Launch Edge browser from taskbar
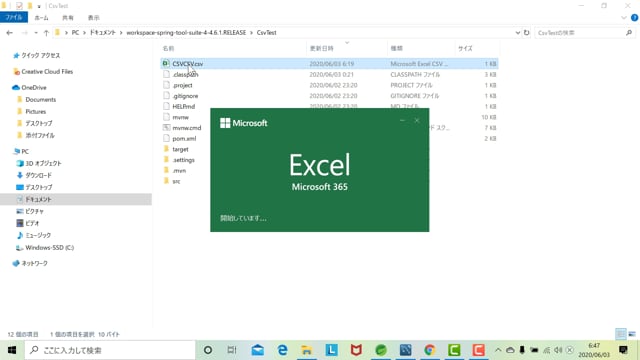Viewport: 640px width, 360px height. (282, 350)
